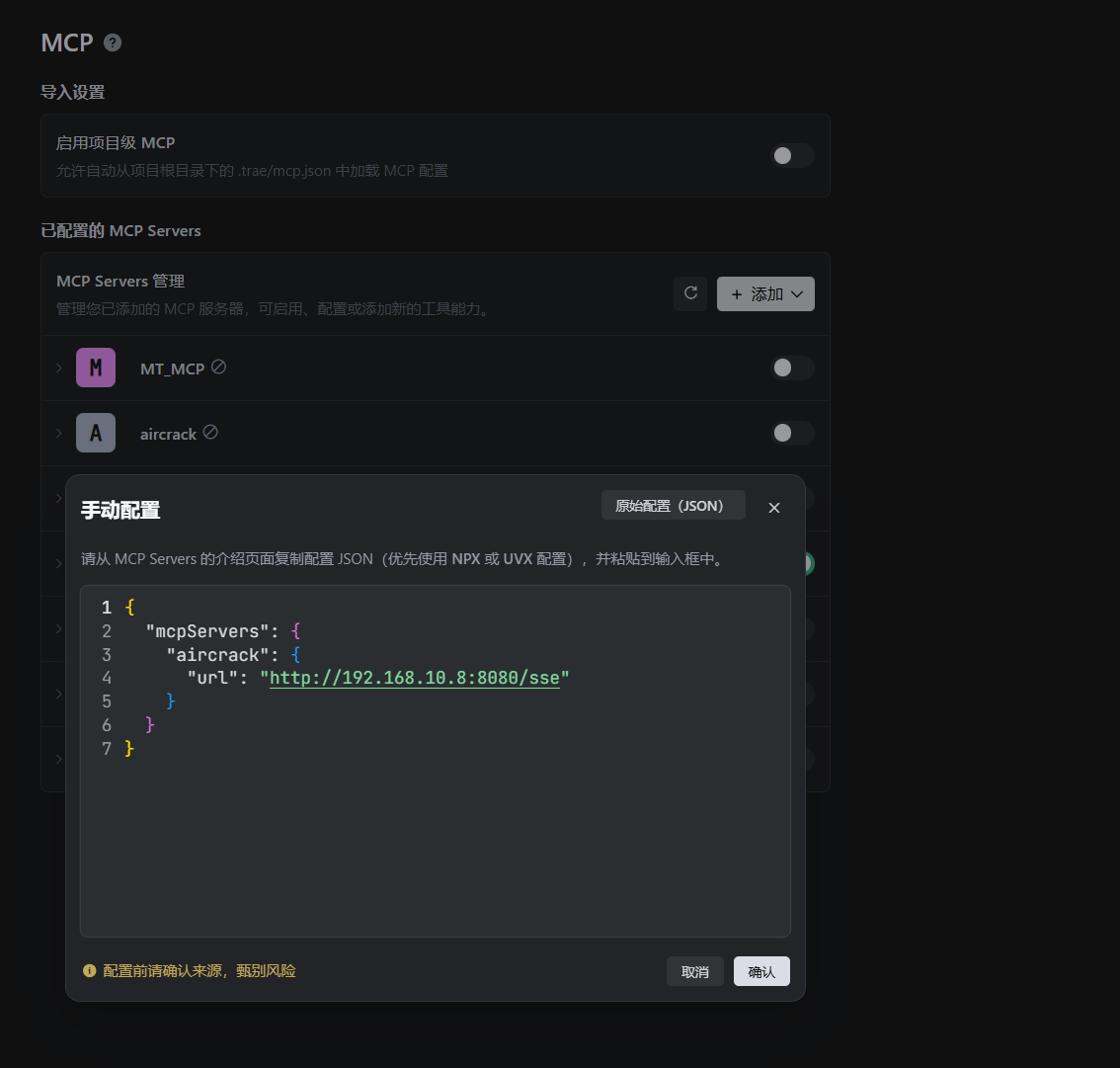The image size is (1120, 1068).
Task: Expand the MT_MCP server row chevron
Action: click(x=59, y=368)
